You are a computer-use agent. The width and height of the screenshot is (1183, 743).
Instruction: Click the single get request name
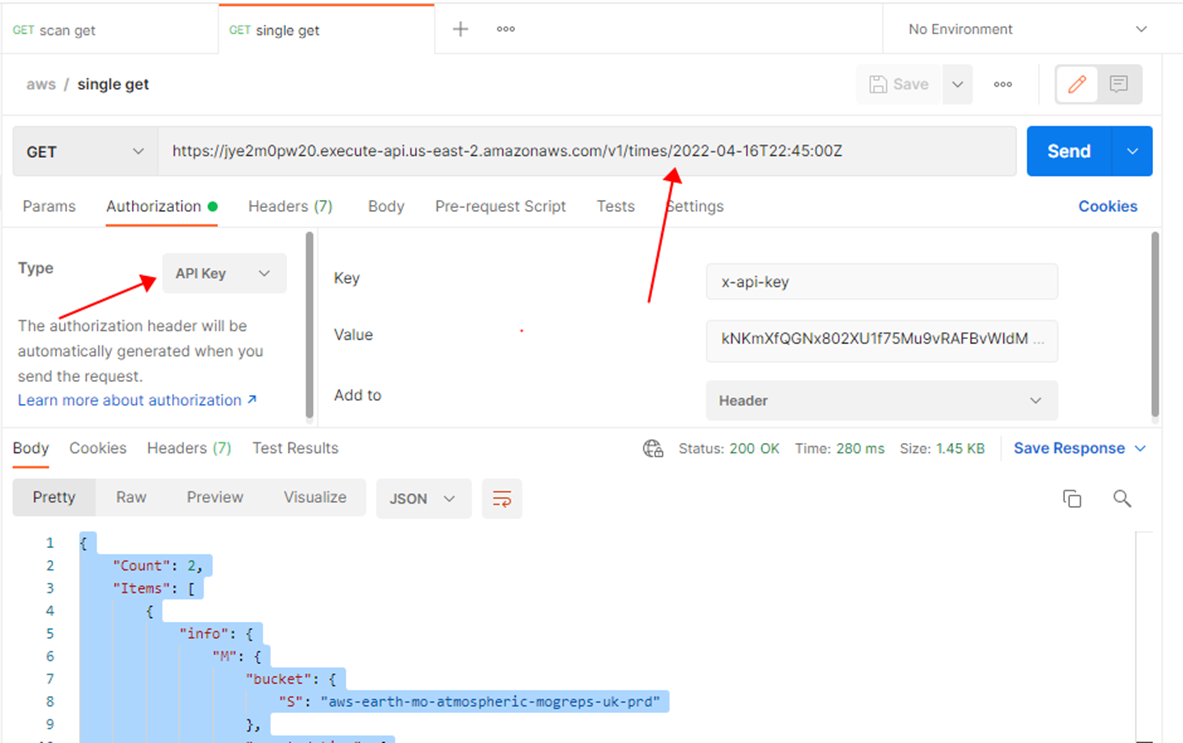click(113, 84)
